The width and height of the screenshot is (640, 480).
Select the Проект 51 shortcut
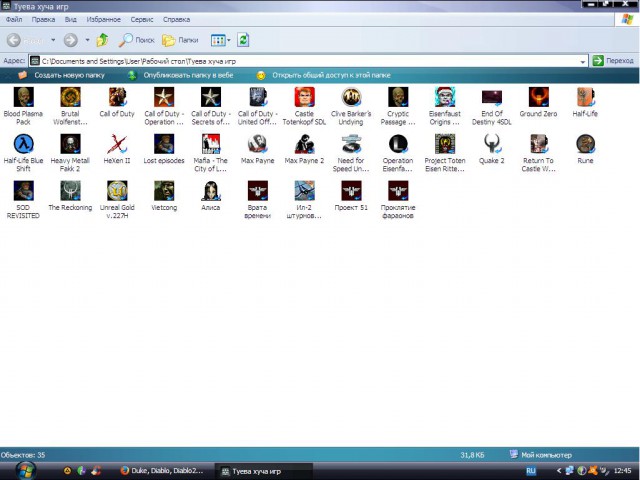pyautogui.click(x=351, y=191)
